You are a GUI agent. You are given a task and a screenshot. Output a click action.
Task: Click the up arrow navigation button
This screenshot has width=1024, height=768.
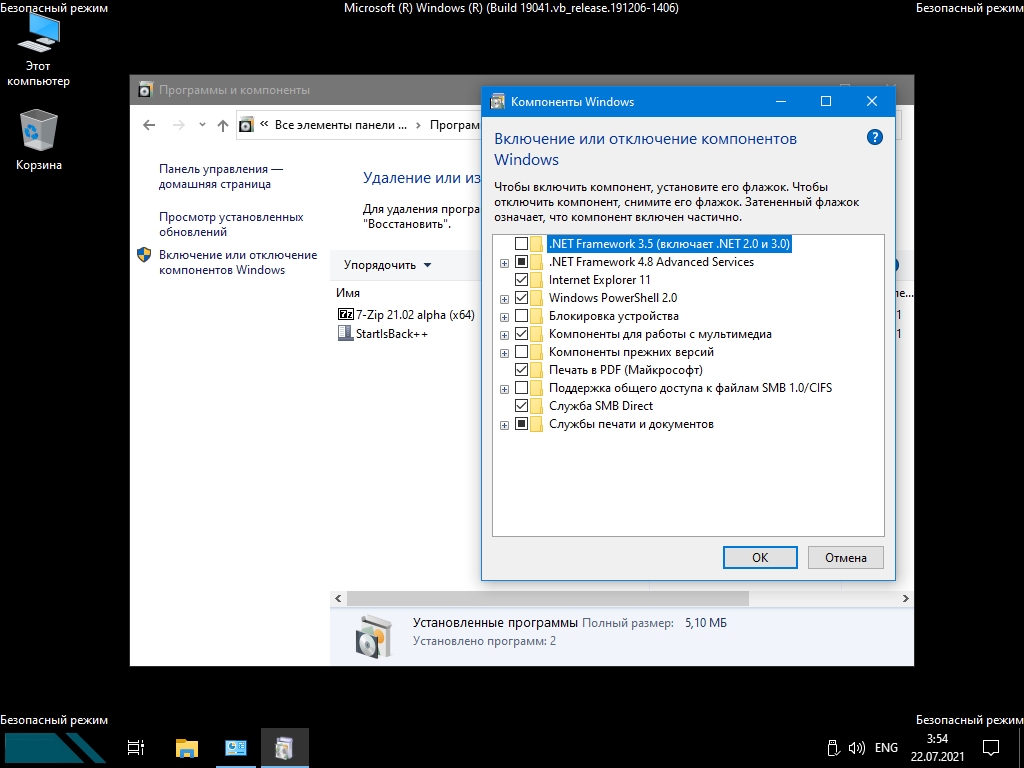point(223,125)
